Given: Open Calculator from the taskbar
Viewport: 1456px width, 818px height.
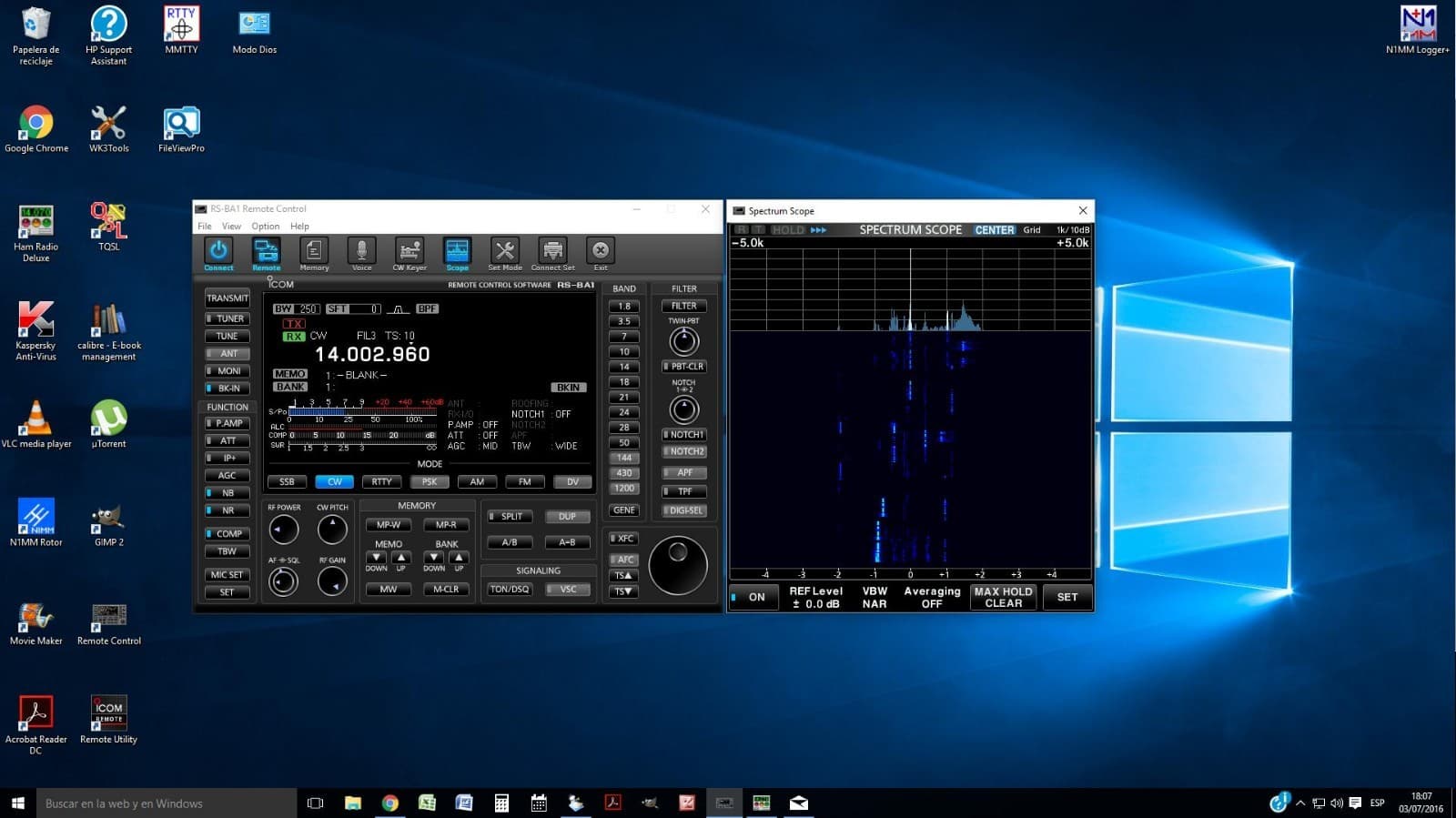Looking at the screenshot, I should (501, 803).
